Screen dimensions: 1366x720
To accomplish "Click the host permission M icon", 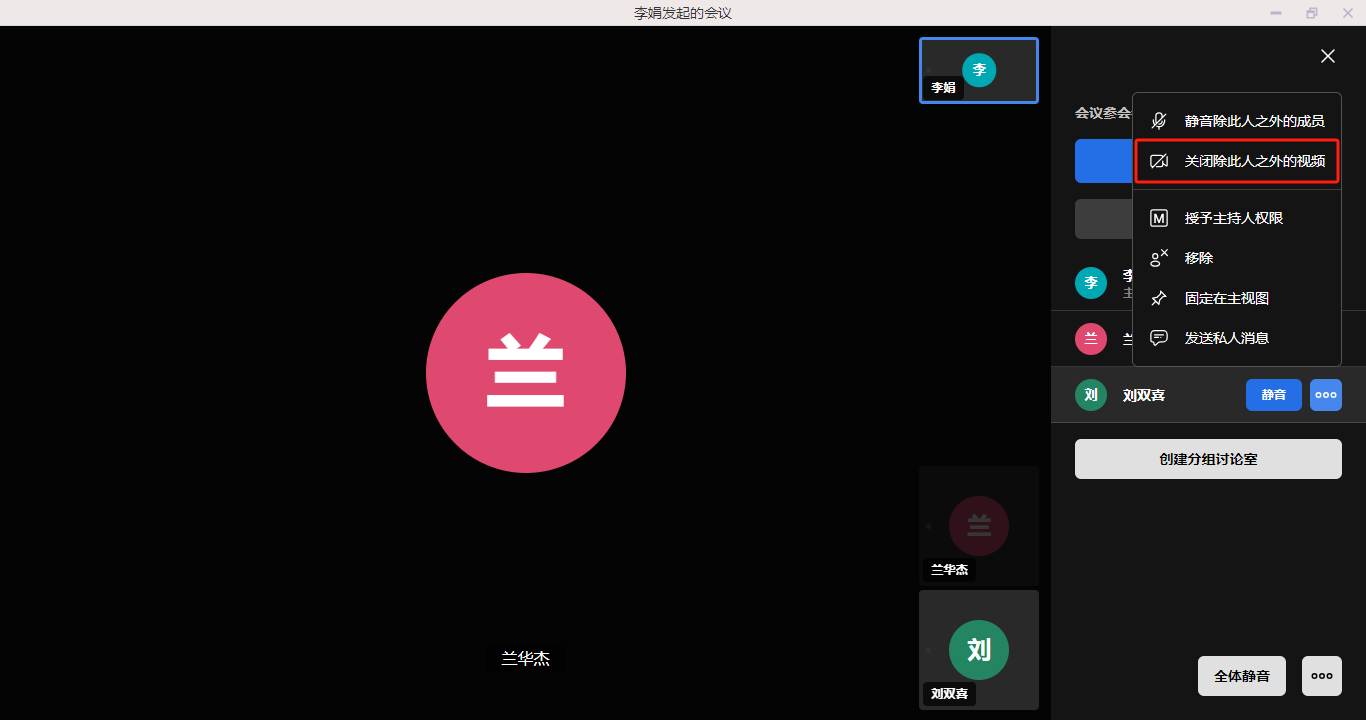I will 1159,218.
